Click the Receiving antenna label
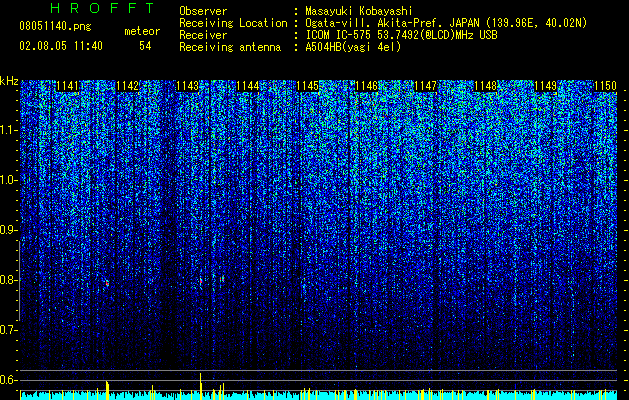This screenshot has height=400, width=629. (x=230, y=47)
